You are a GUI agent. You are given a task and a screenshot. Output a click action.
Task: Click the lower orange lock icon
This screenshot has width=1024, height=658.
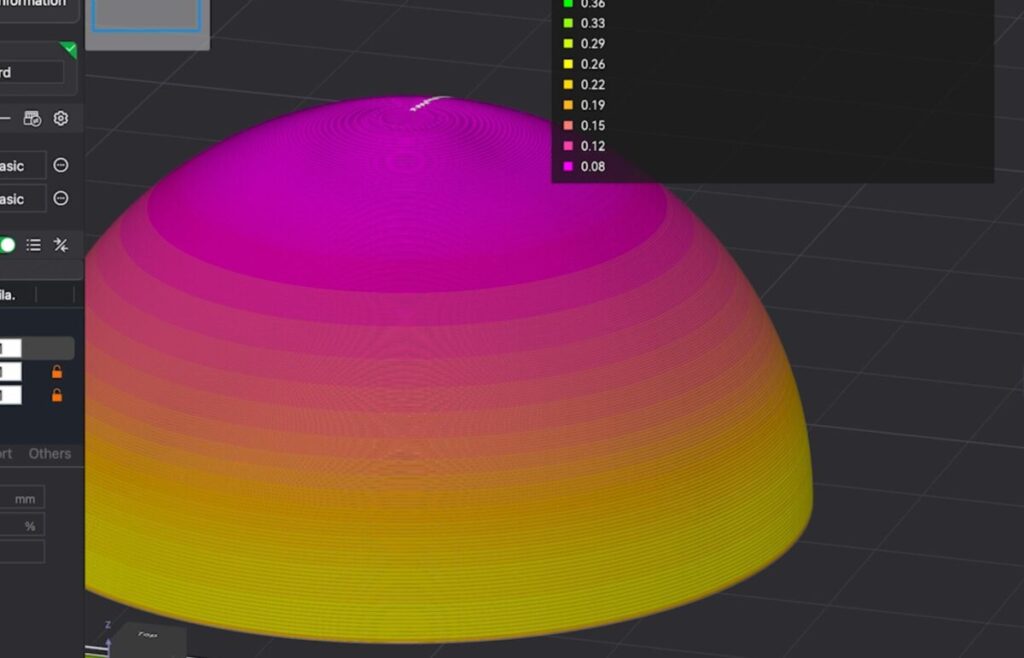(x=57, y=395)
